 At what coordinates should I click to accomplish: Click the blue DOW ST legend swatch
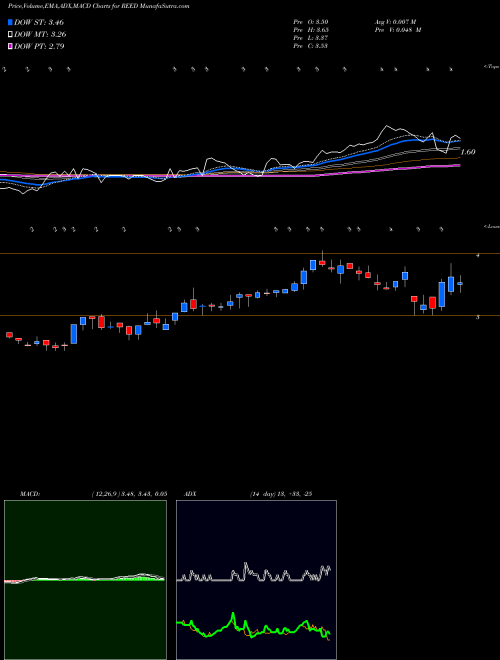pos(11,22)
